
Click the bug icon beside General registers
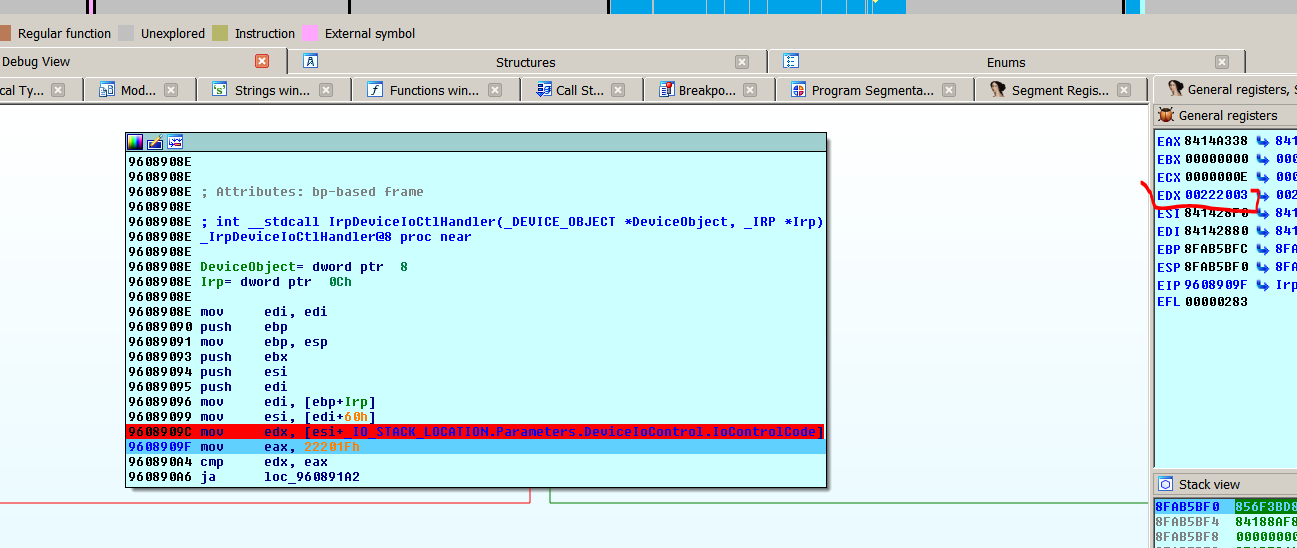coord(1166,115)
